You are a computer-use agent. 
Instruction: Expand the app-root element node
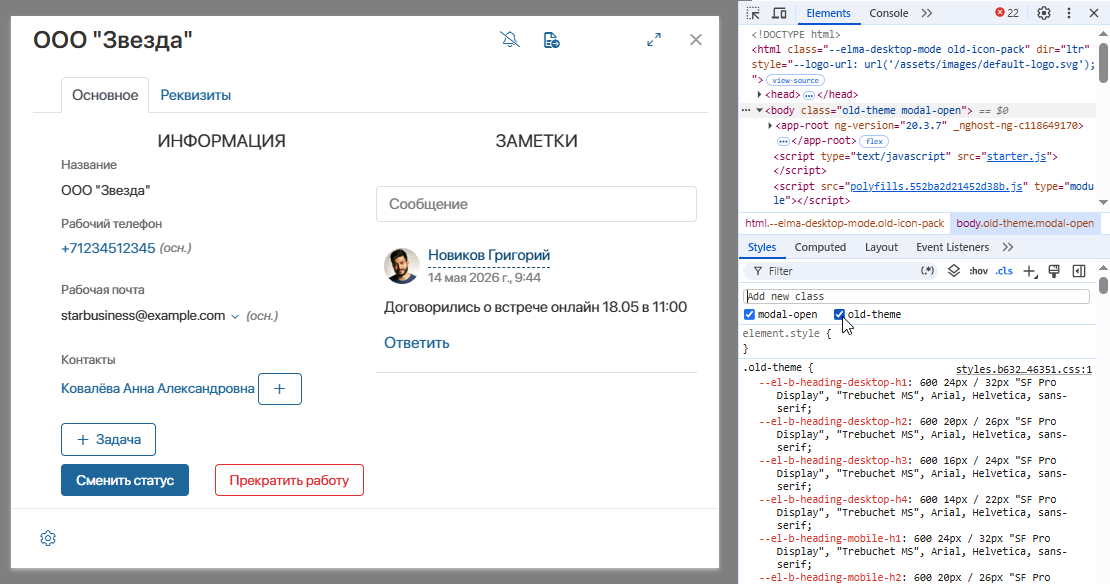pos(770,125)
